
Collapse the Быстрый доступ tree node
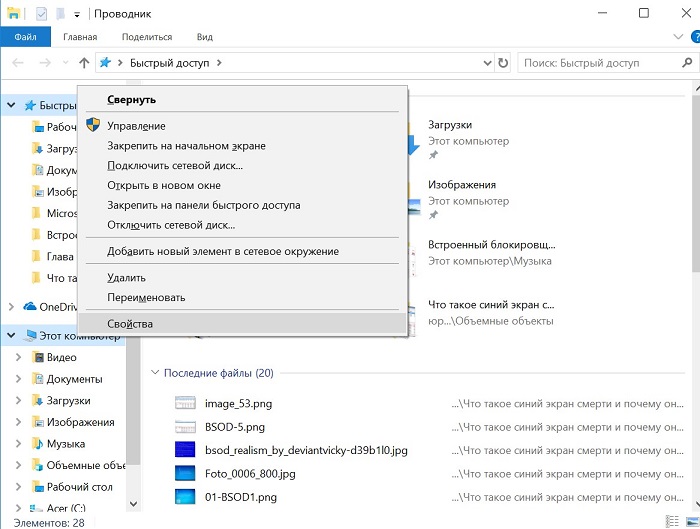click(x=11, y=105)
